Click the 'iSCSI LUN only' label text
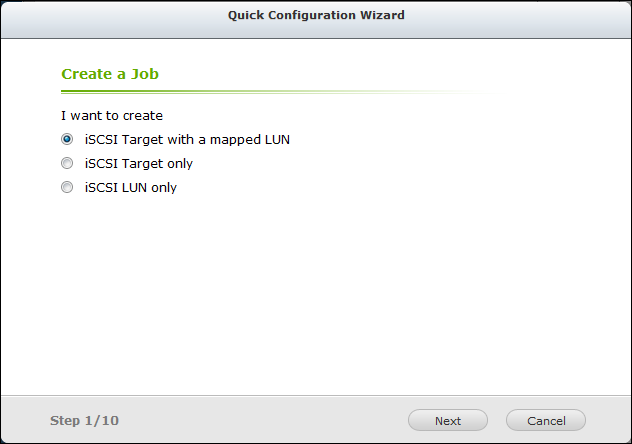Image resolution: width=632 pixels, height=444 pixels. [x=131, y=187]
